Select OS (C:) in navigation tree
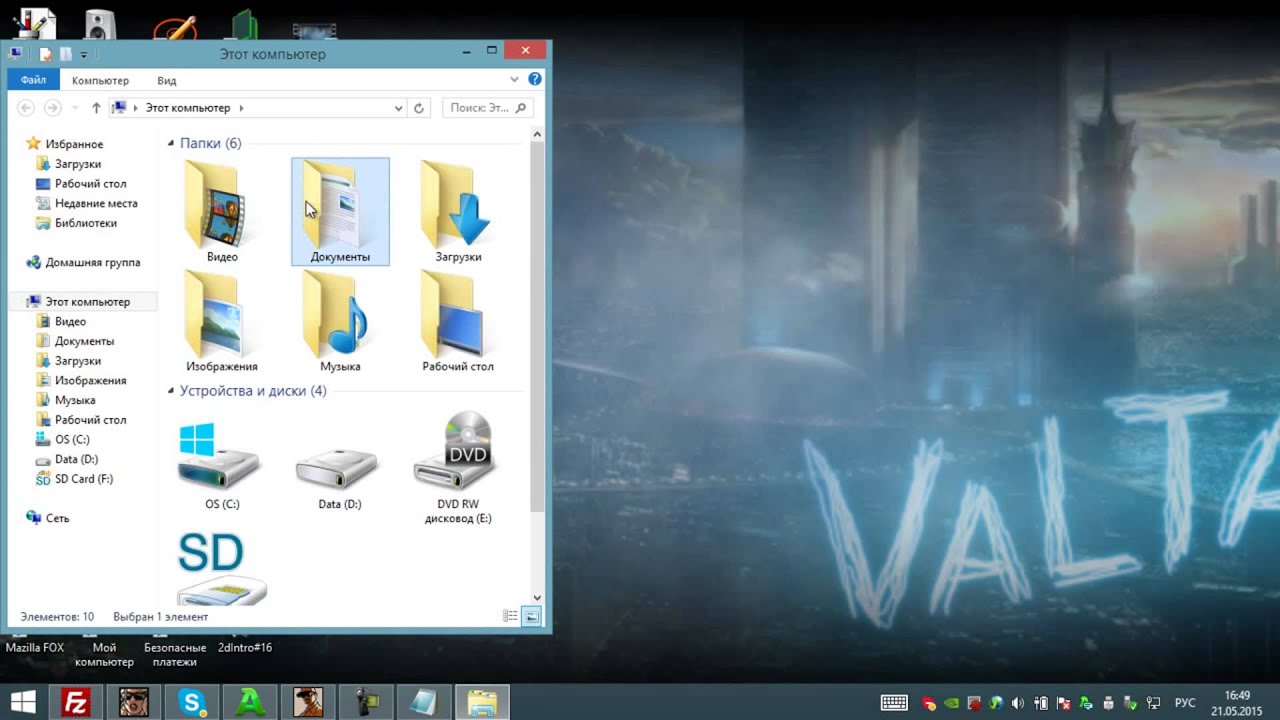 72,439
